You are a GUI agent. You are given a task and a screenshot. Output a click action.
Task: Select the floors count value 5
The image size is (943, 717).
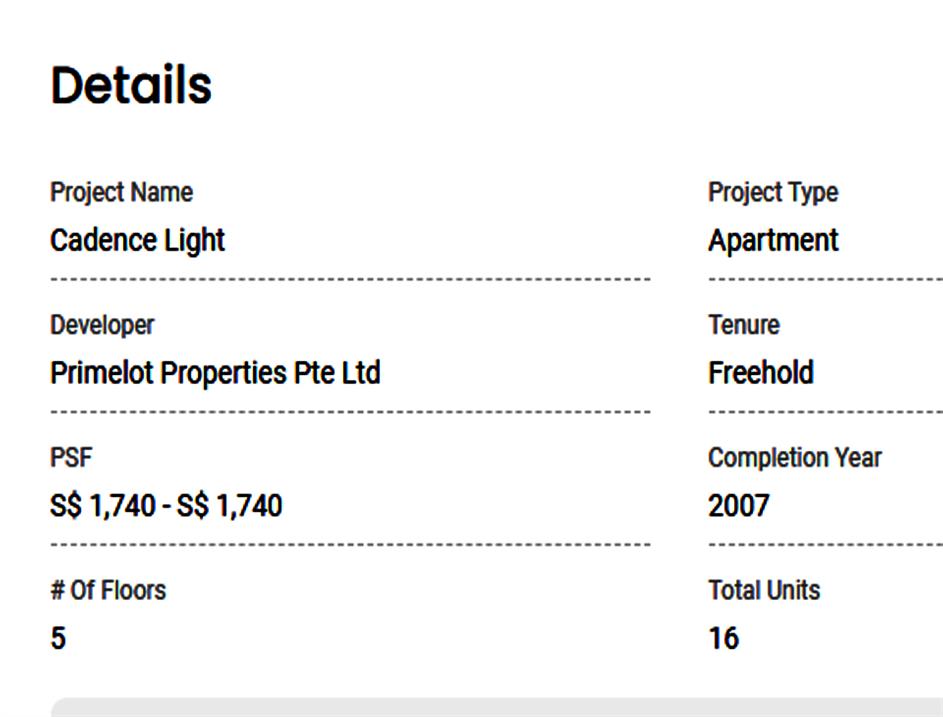click(x=58, y=638)
